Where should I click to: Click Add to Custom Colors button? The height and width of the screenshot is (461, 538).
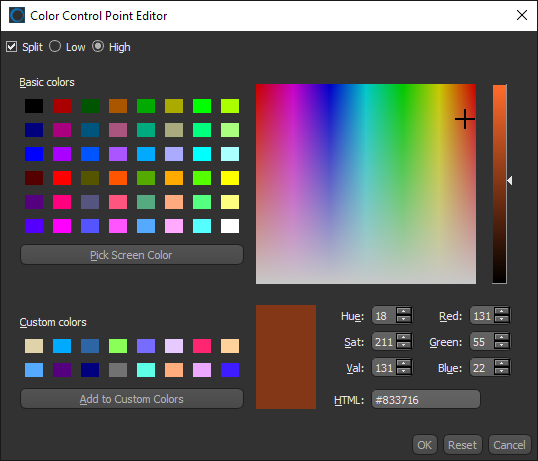(132, 399)
